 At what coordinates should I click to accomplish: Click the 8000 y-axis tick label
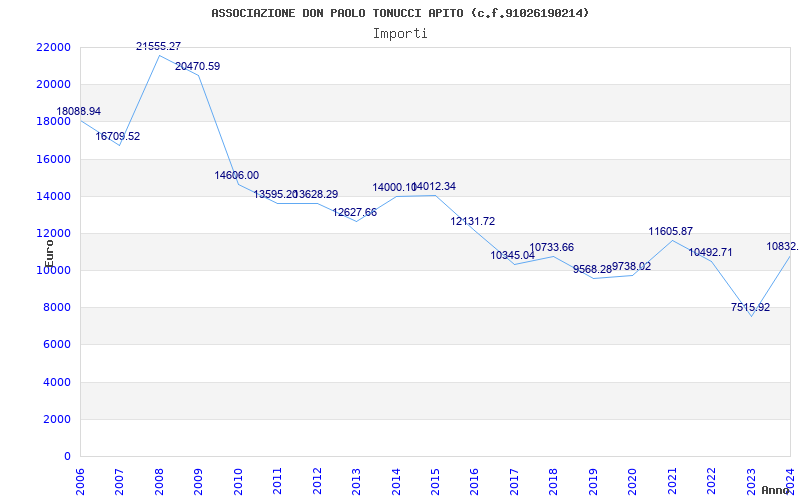pyautogui.click(x=56, y=308)
